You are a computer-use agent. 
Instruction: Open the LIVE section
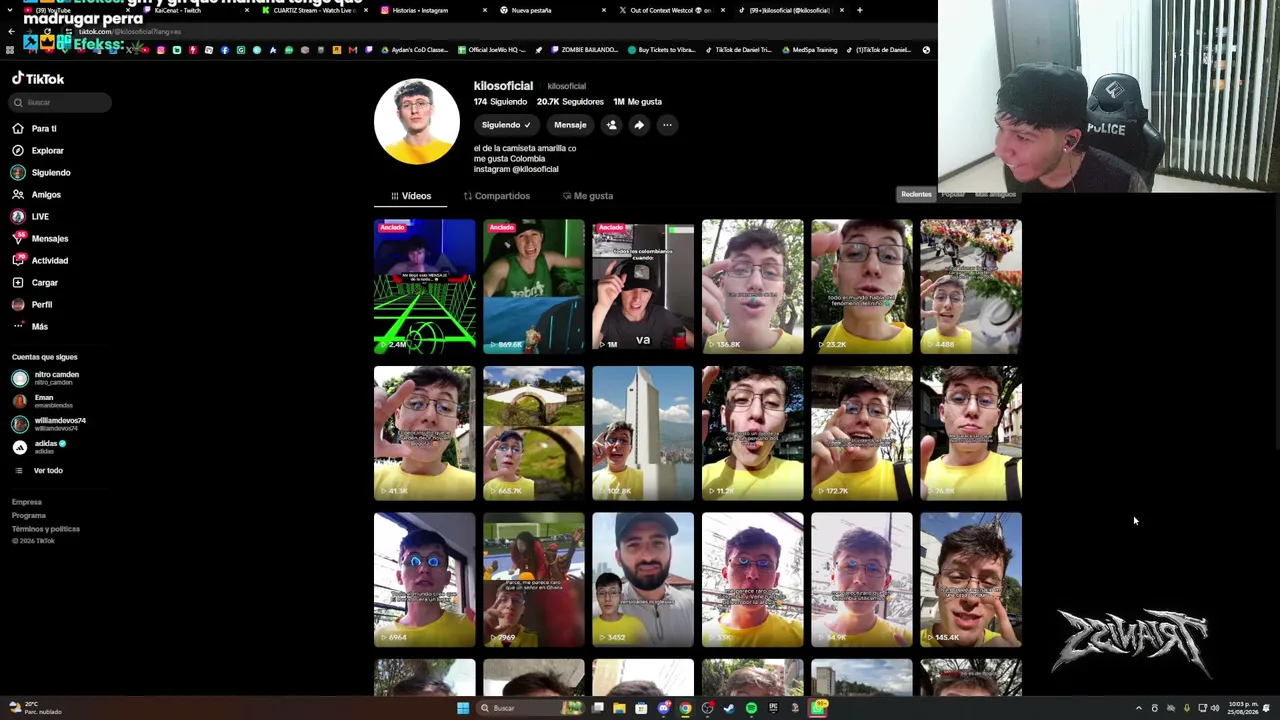[30, 217]
